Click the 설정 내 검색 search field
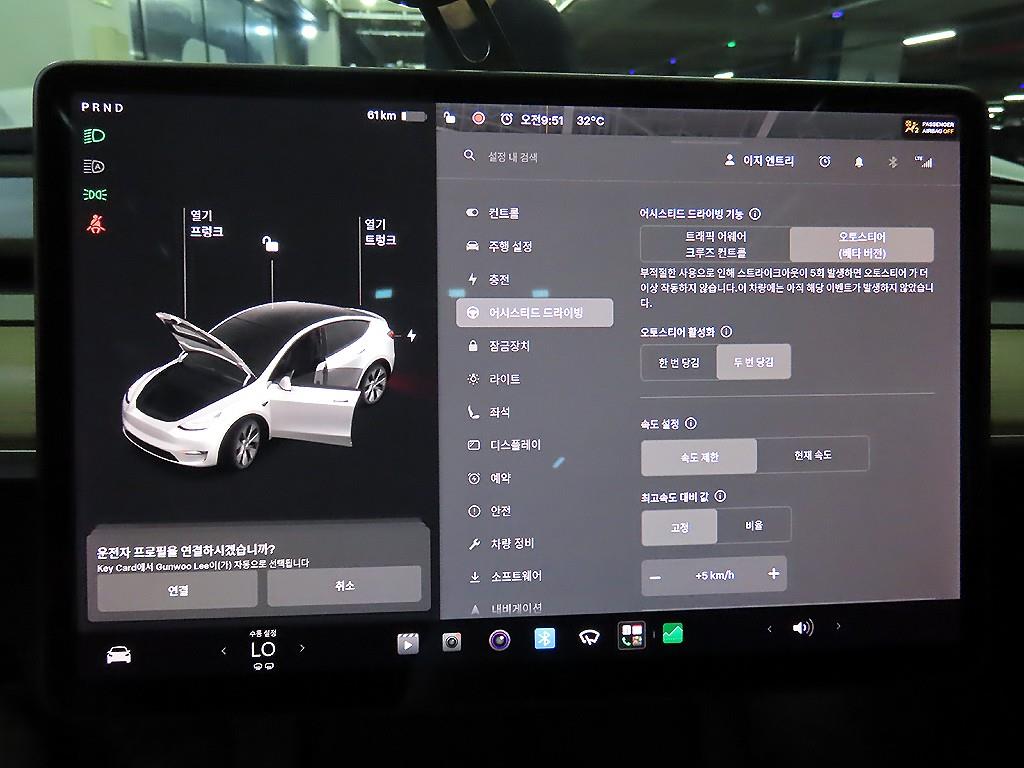Image resolution: width=1024 pixels, height=768 pixels. click(513, 157)
